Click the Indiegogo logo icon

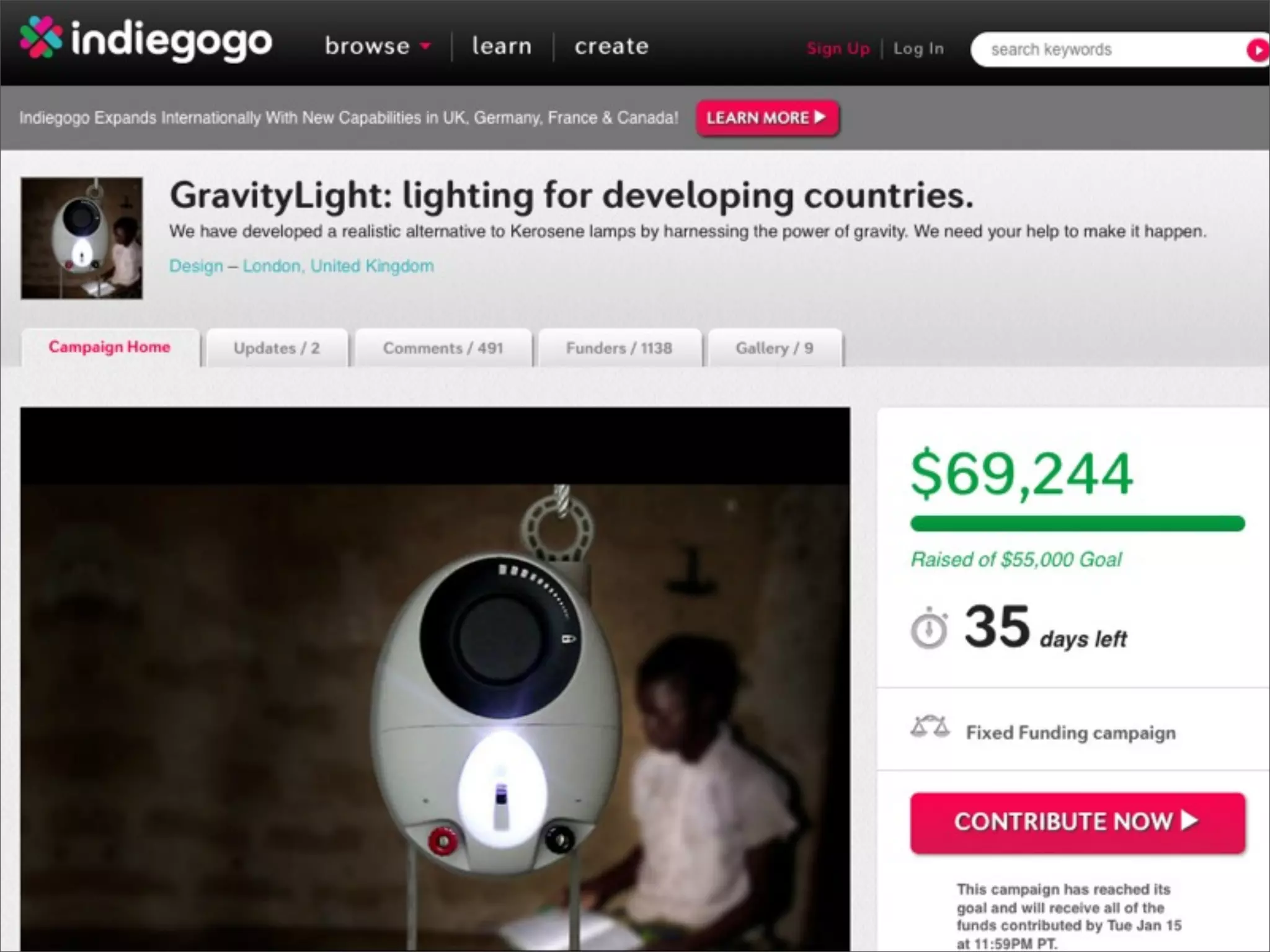pyautogui.click(x=41, y=38)
